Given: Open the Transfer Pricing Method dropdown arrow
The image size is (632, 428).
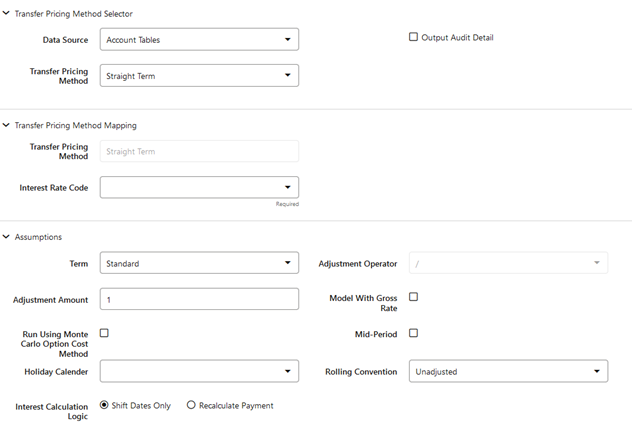Looking at the screenshot, I should (x=287, y=75).
